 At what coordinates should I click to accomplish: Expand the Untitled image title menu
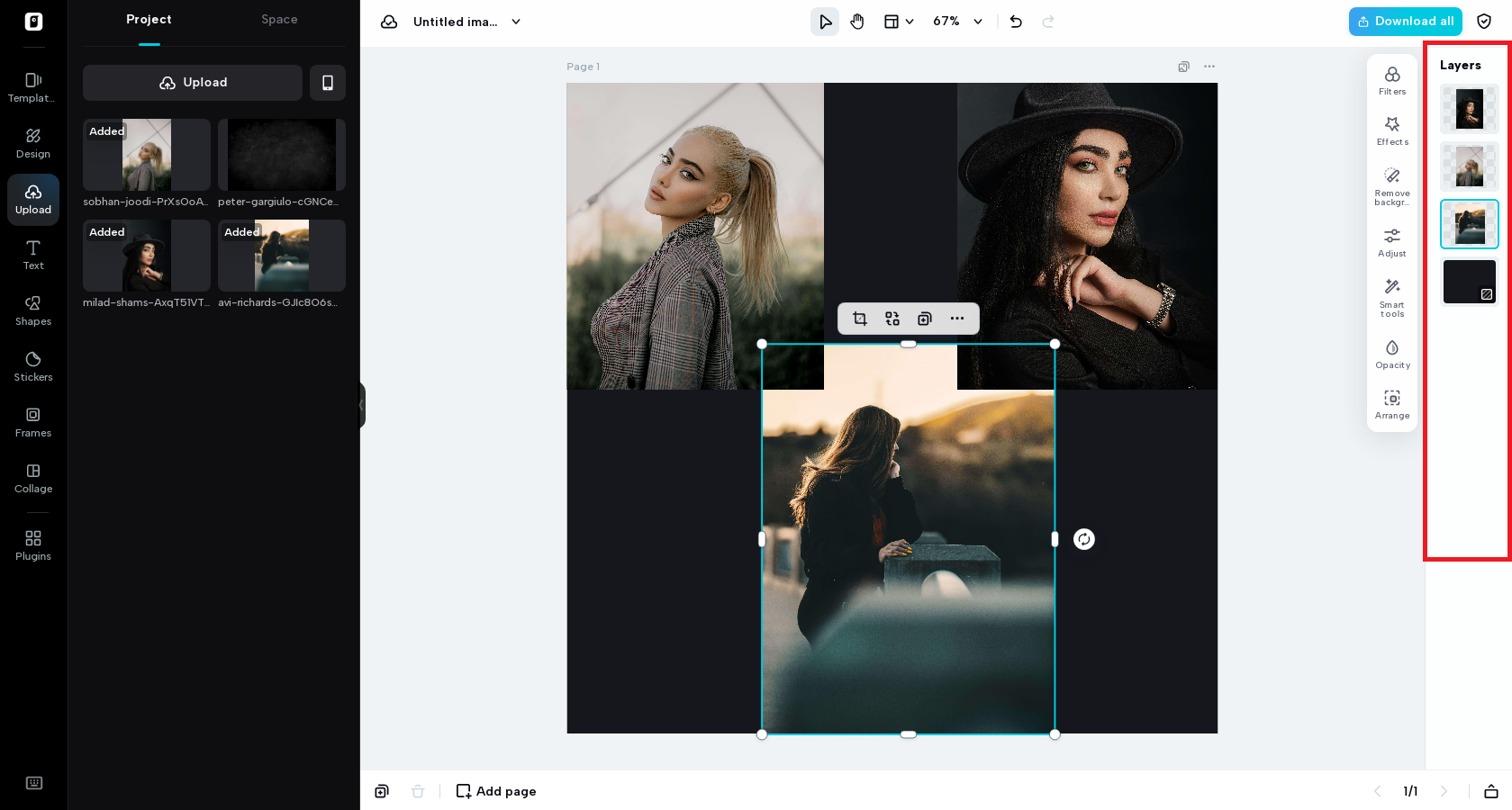pyautogui.click(x=515, y=22)
